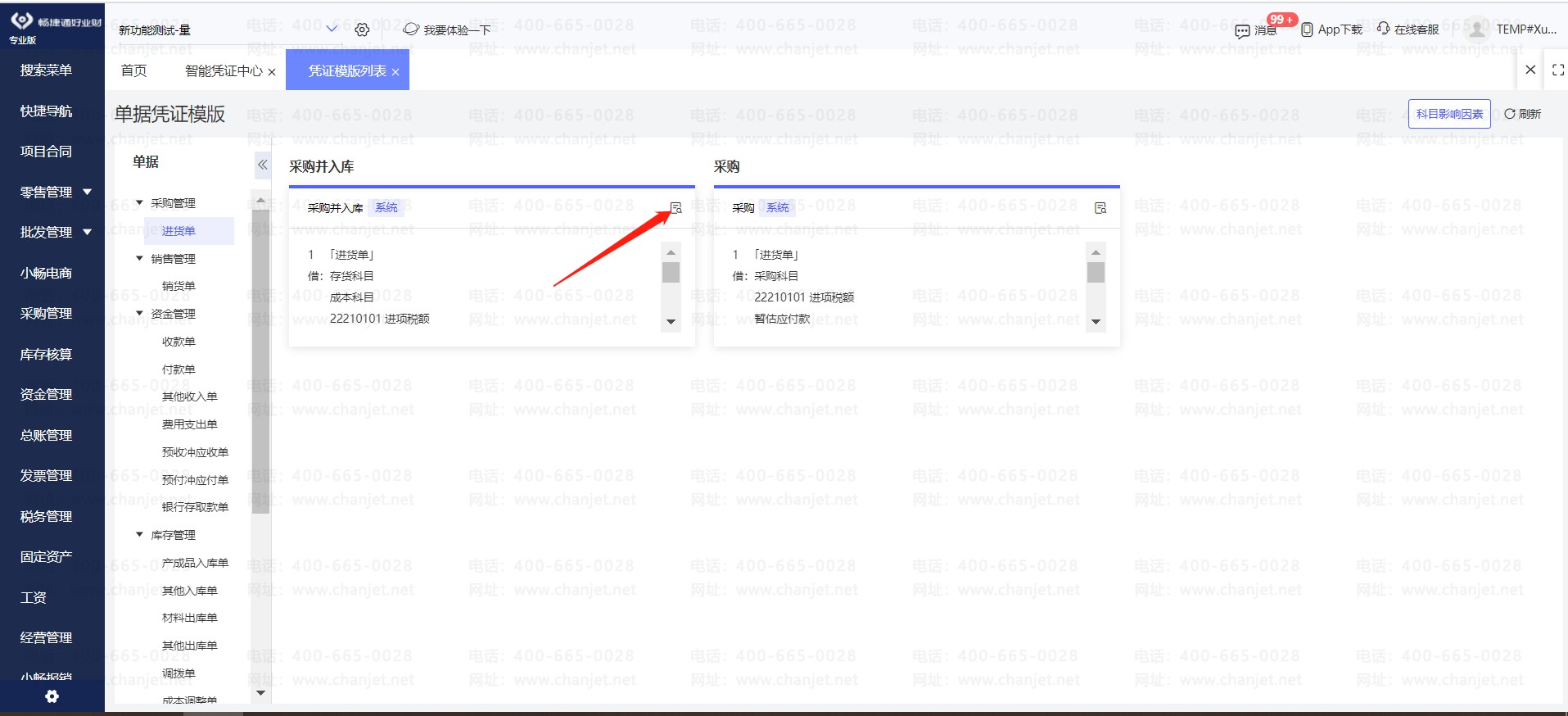The width and height of the screenshot is (1568, 716).
Task: Select 付款单 in the tree
Action: point(178,369)
